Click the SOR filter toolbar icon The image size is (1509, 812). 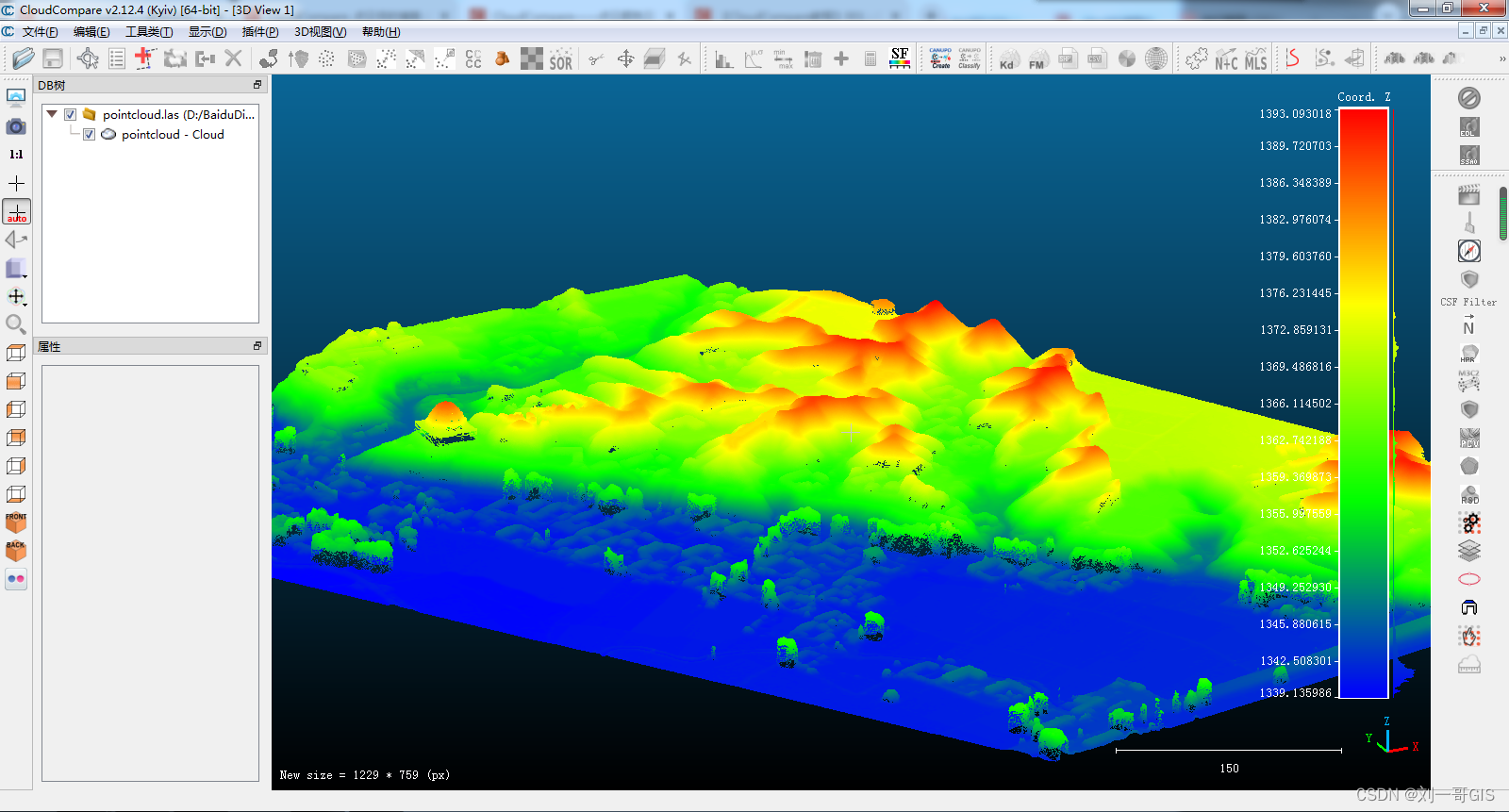pos(560,59)
